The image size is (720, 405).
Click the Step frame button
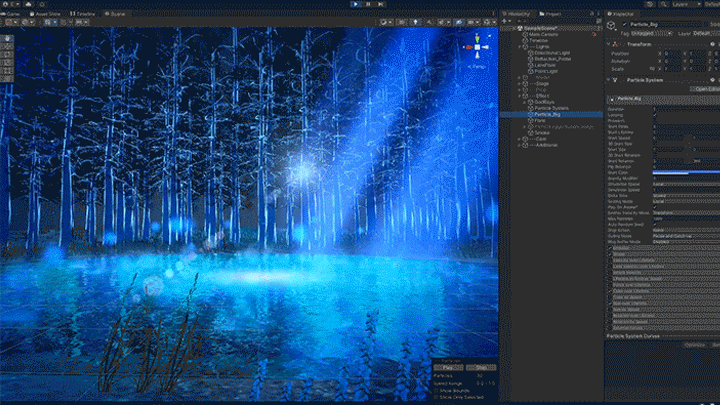pos(381,4)
